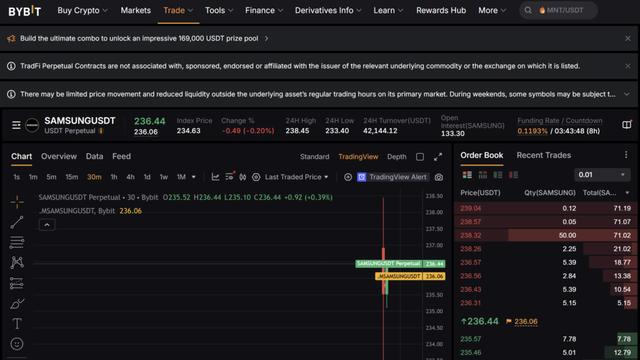Close the prize pool announcement banner
Image resolution: width=640 pixels, height=360 pixels.
click(x=627, y=38)
